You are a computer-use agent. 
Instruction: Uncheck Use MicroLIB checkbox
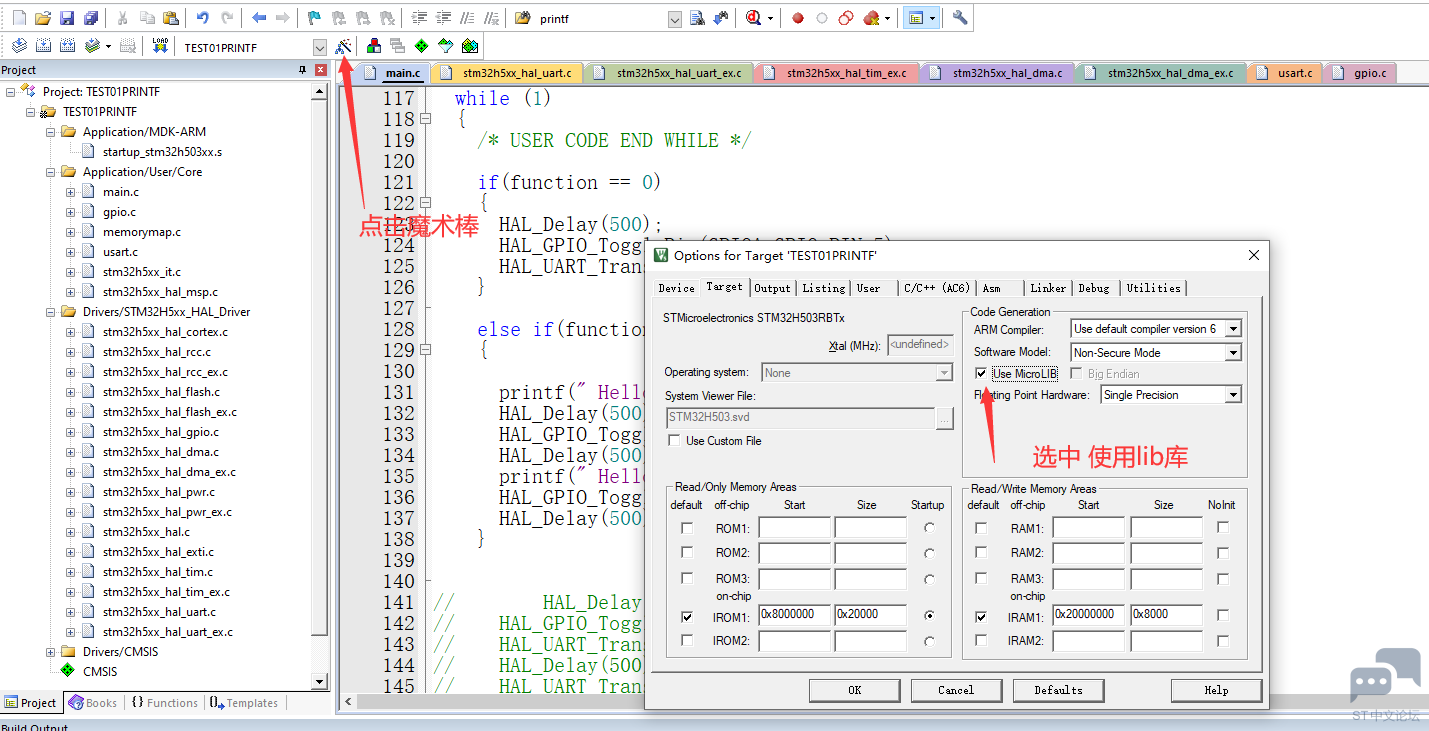(981, 374)
